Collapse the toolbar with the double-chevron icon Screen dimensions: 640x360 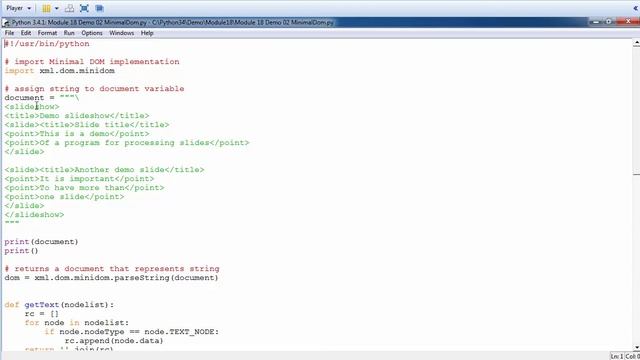(x=636, y=8)
